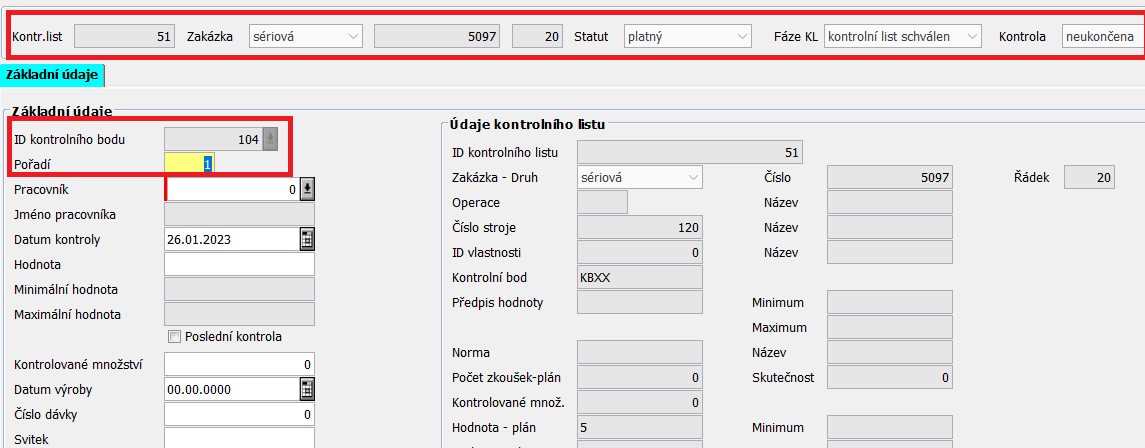Click the Hodnota input field
Viewport: 1145px width, 448px height.
[x=239, y=264]
